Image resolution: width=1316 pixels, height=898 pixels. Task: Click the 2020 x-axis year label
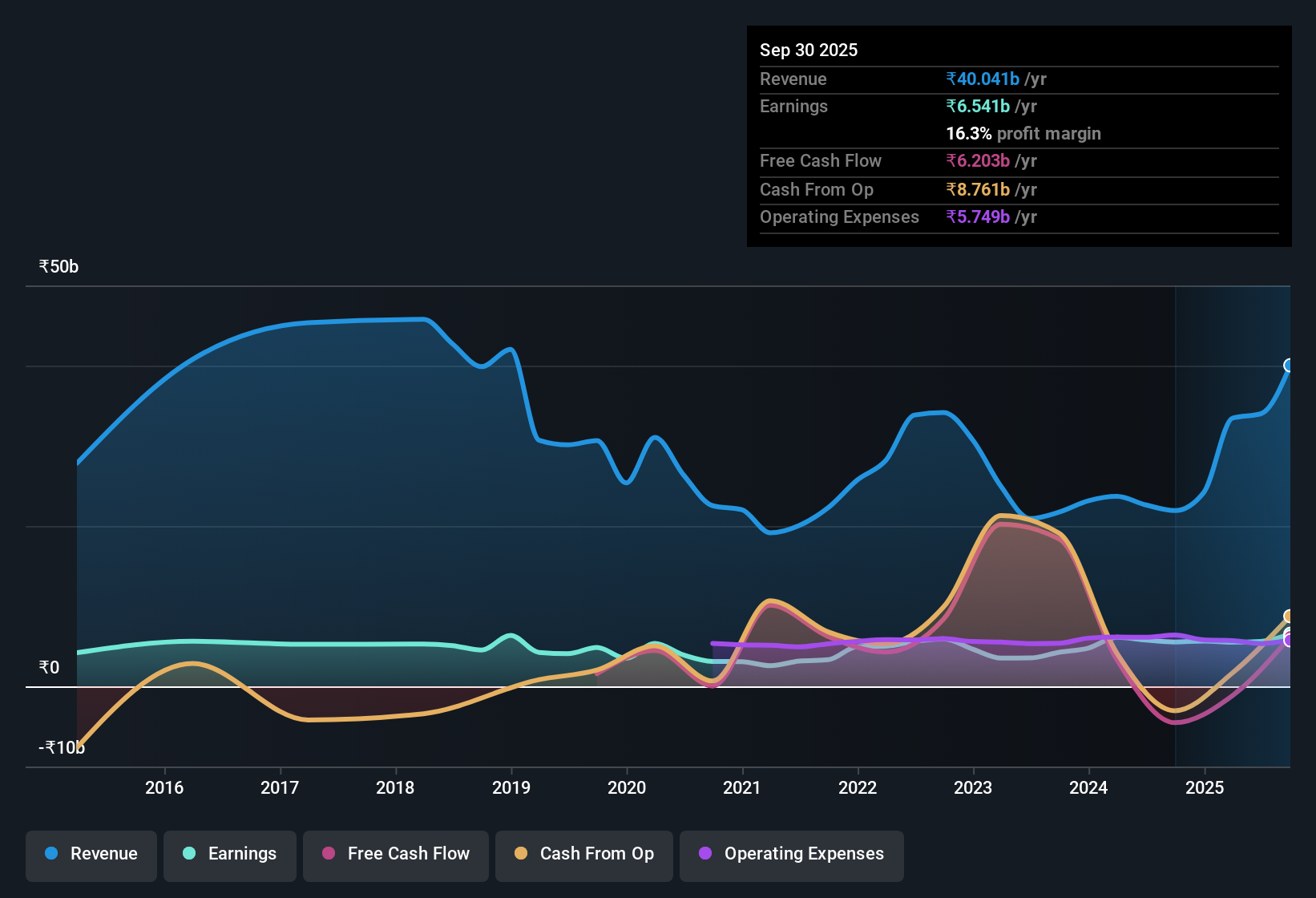click(627, 787)
